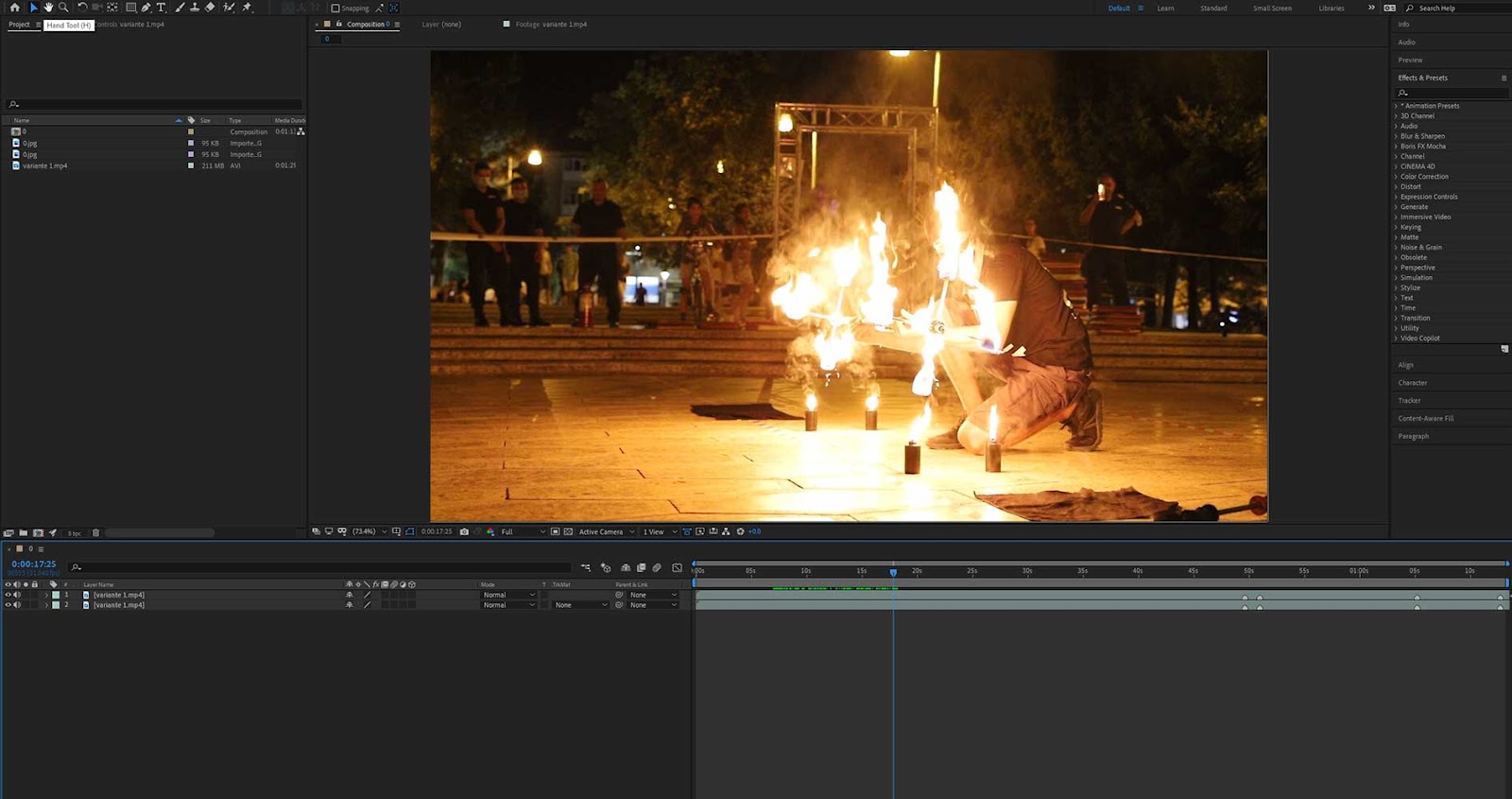The image size is (1512, 799).
Task: Select the Clone Stamp tool
Action: click(195, 8)
